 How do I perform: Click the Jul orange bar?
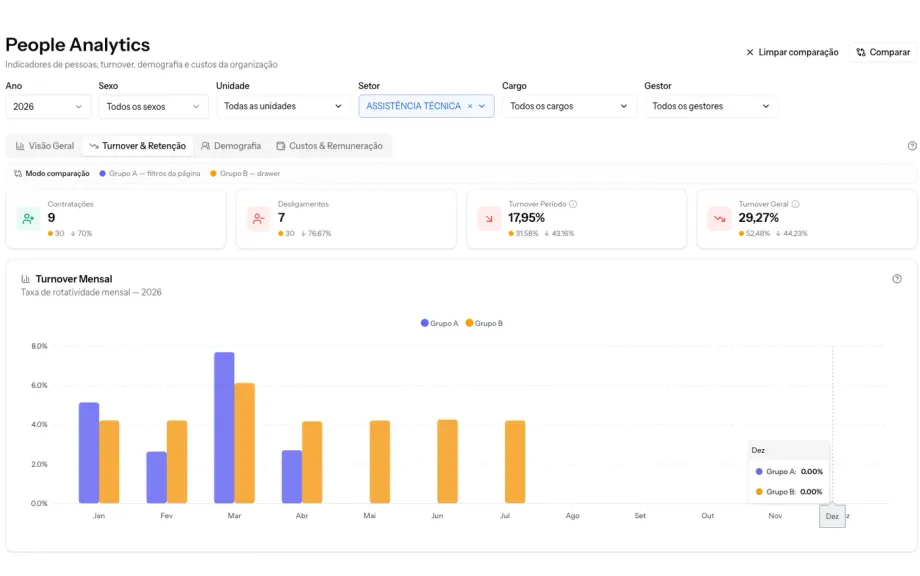coord(515,462)
